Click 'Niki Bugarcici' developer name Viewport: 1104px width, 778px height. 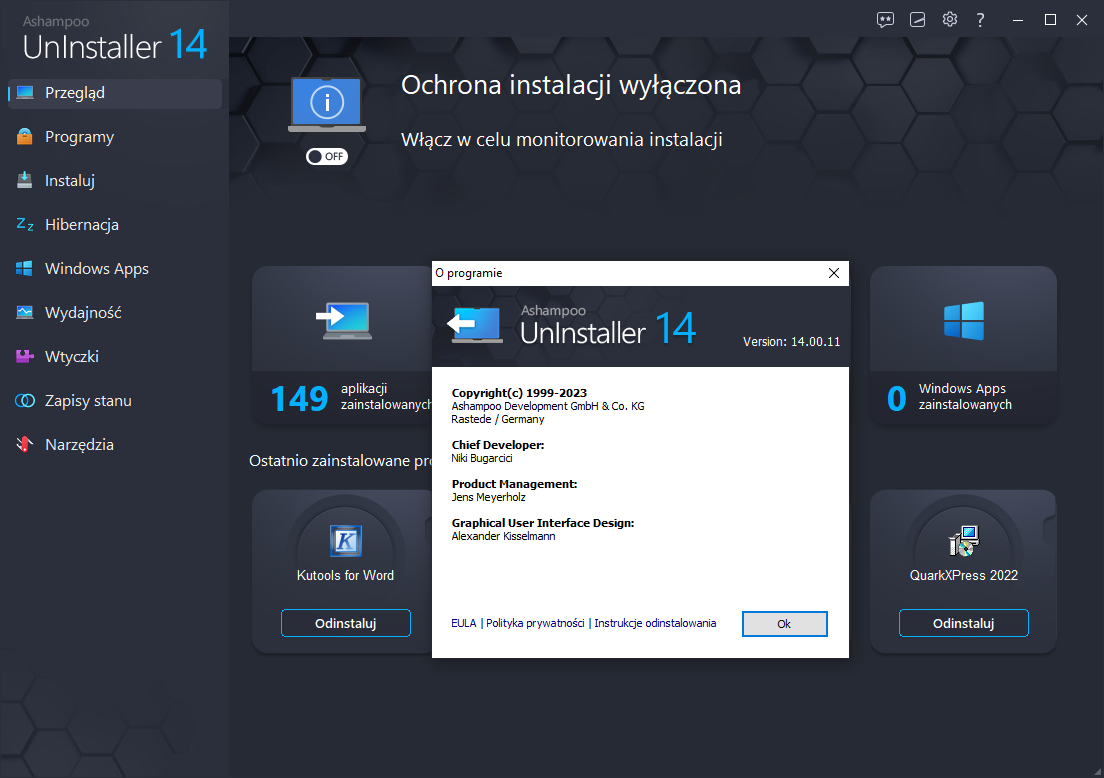(x=482, y=458)
